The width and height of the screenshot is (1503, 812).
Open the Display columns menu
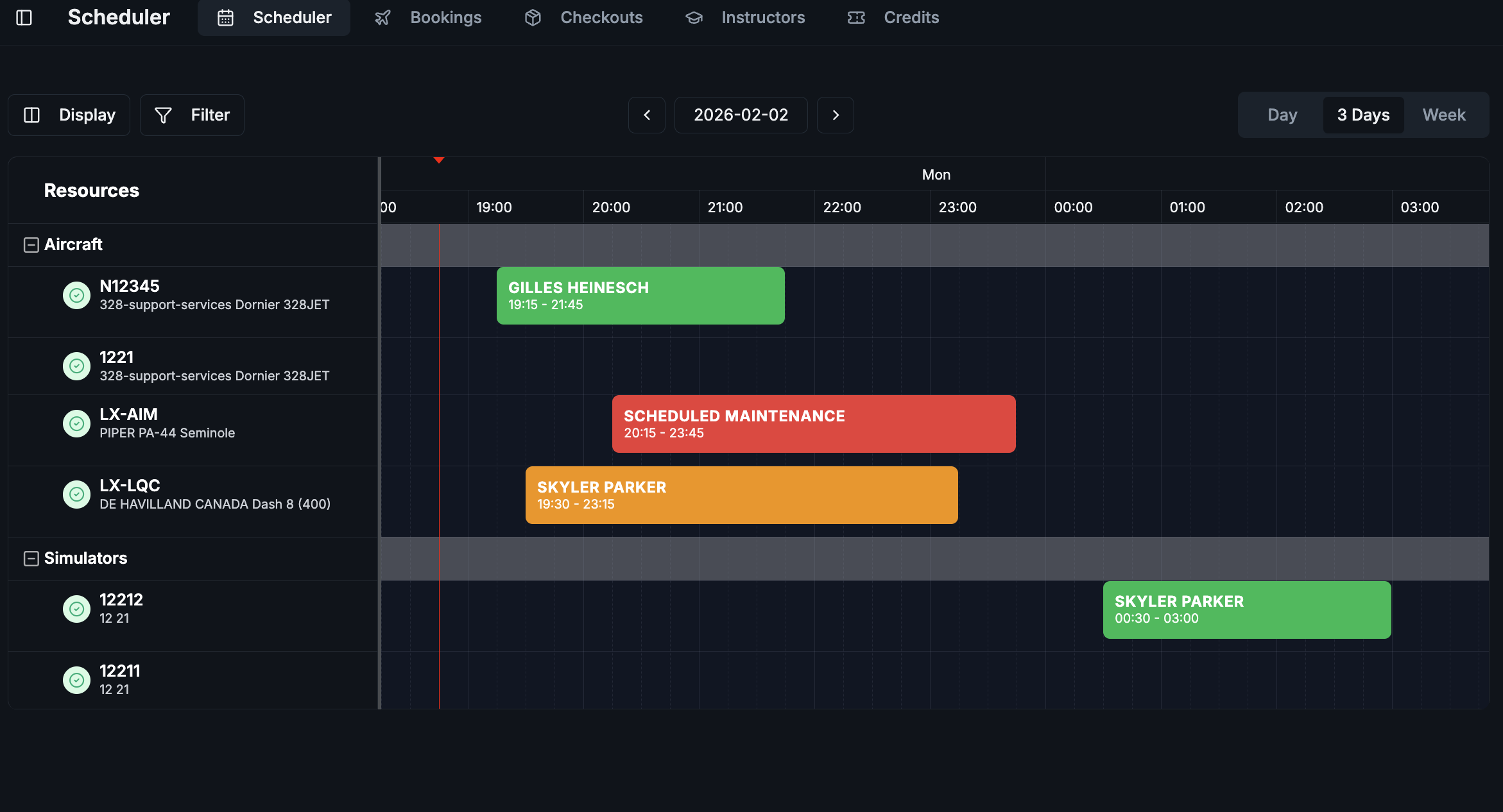pos(69,115)
